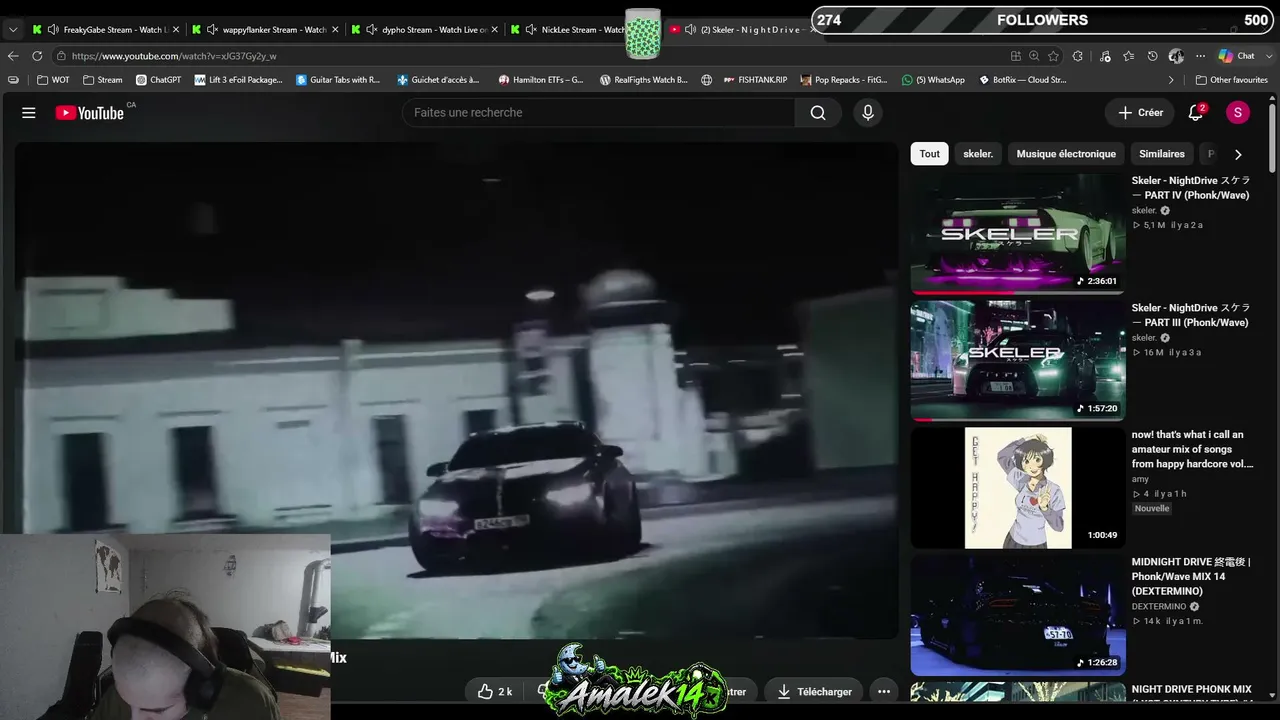
Task: Show more bookmarks with the overflow chevron
Action: (1171, 80)
